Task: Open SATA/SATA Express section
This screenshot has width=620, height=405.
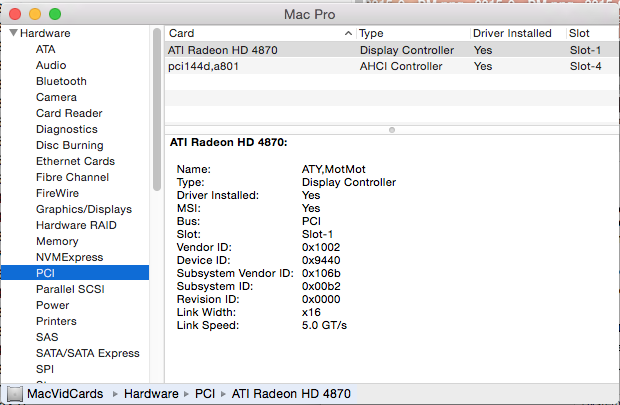Action: (88, 353)
